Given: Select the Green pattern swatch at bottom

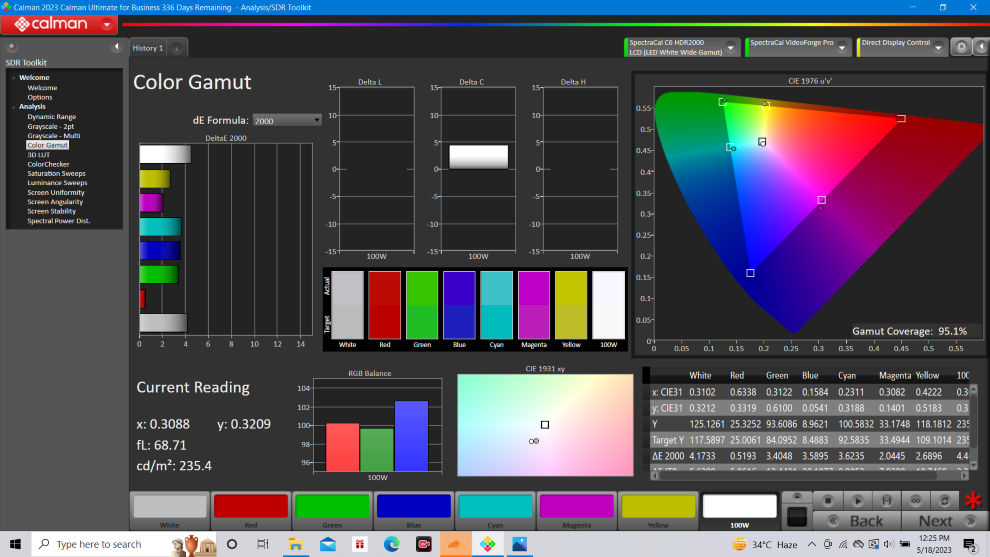Looking at the screenshot, I should [x=332, y=510].
